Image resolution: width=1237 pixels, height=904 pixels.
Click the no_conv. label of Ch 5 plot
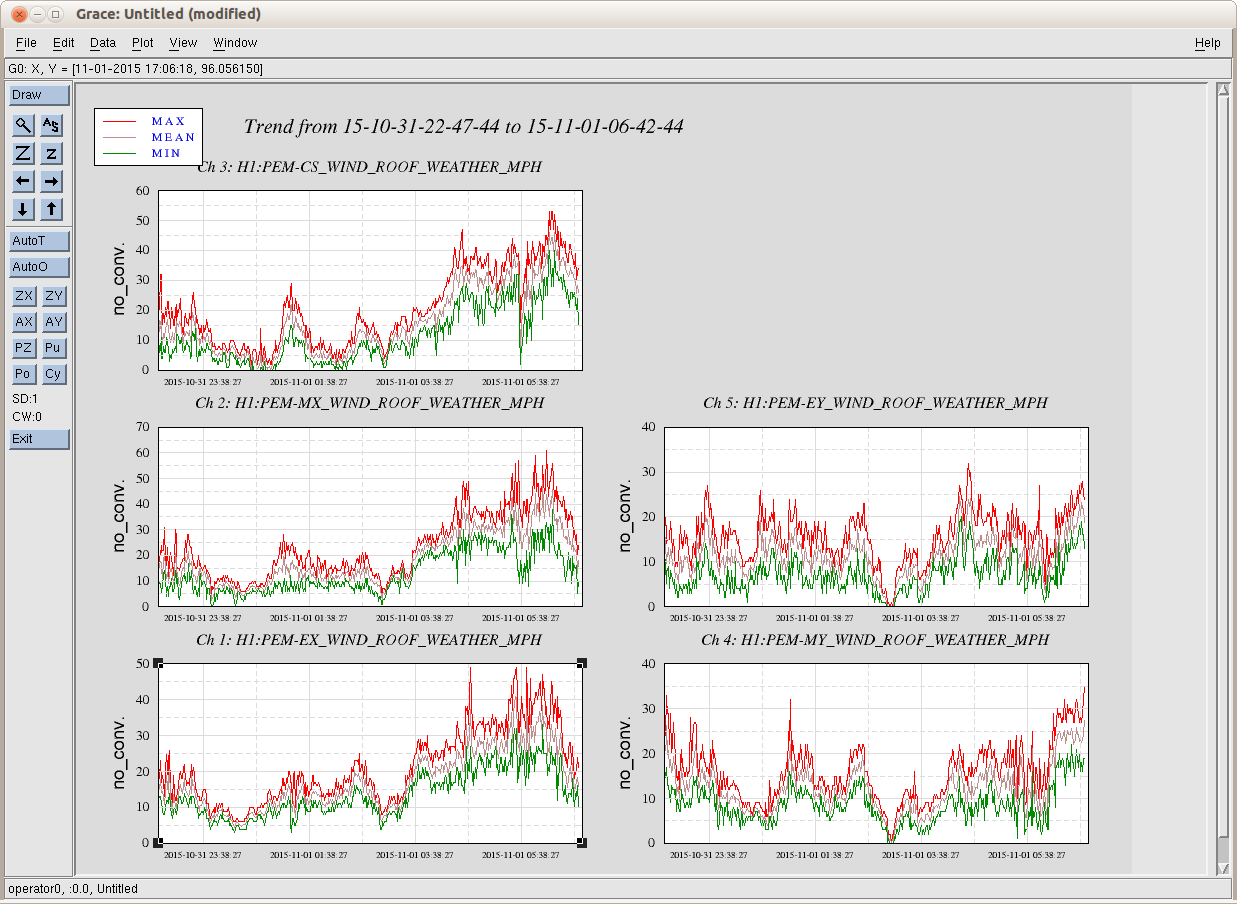coord(626,517)
